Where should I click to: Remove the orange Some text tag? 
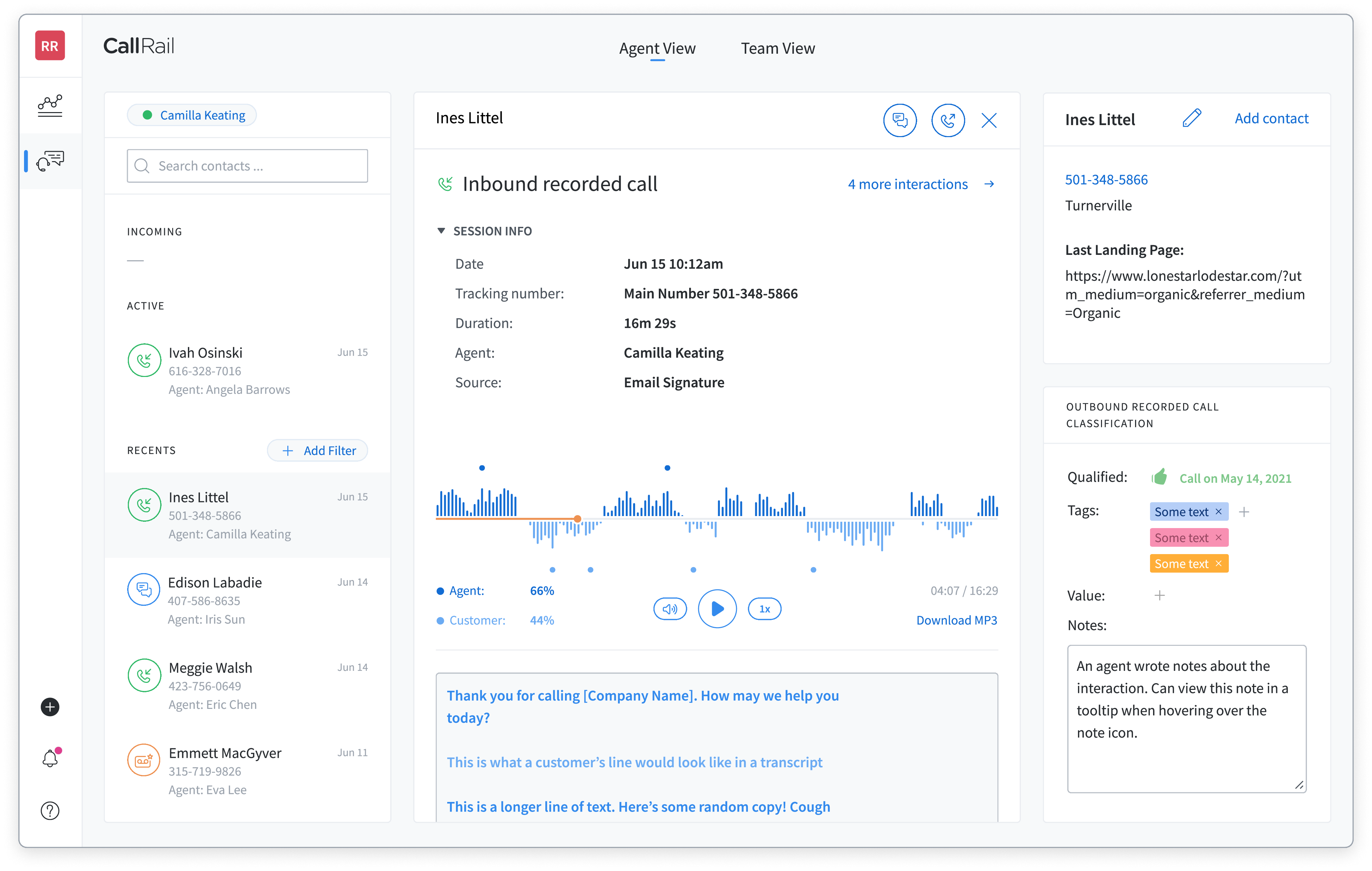click(x=1217, y=563)
